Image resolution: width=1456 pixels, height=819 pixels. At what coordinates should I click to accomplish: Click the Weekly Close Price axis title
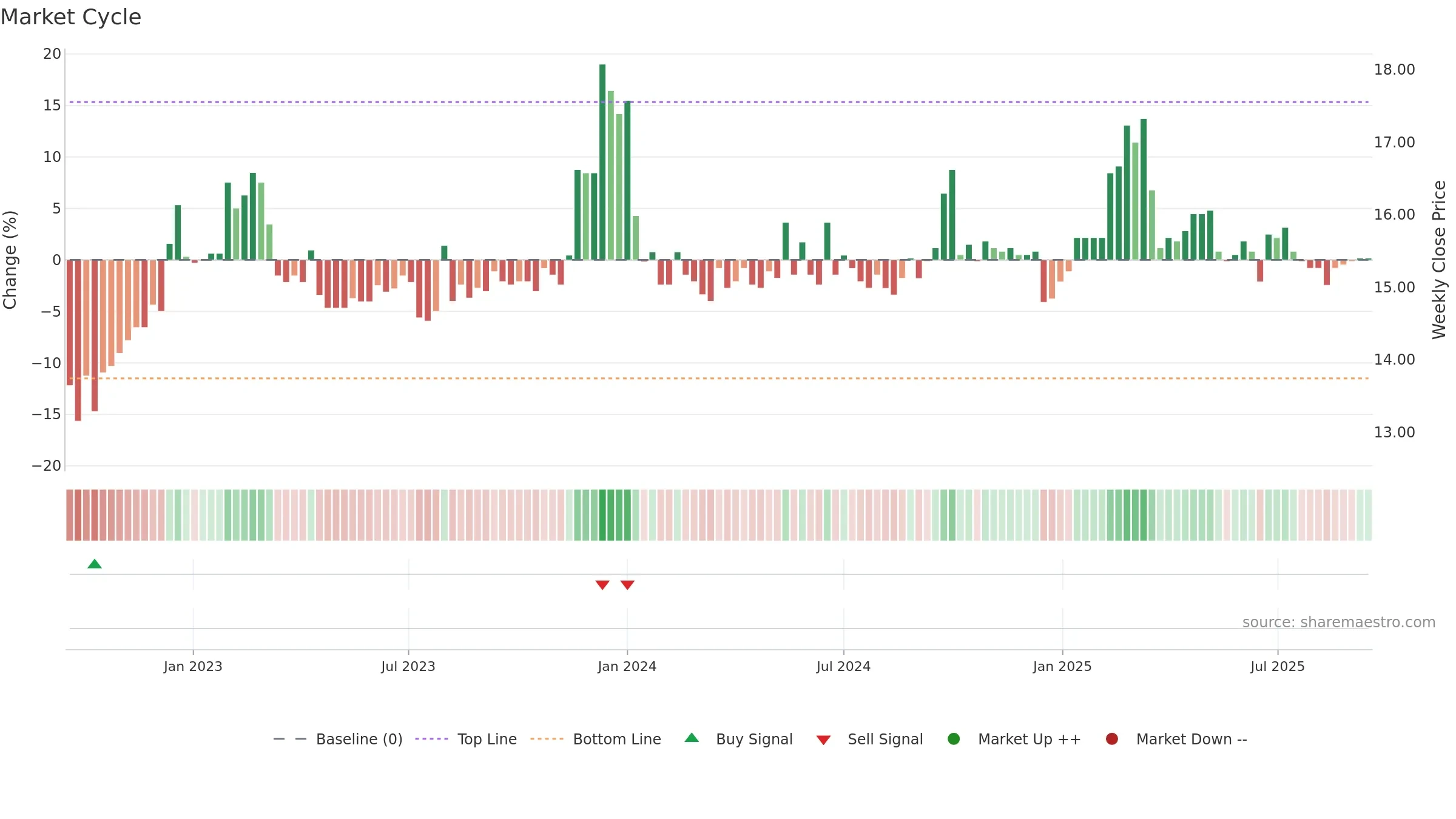coord(1439,260)
